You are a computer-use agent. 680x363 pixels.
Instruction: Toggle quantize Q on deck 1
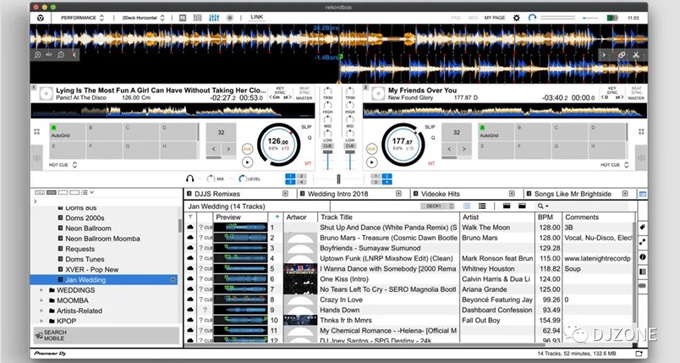pyautogui.click(x=310, y=138)
